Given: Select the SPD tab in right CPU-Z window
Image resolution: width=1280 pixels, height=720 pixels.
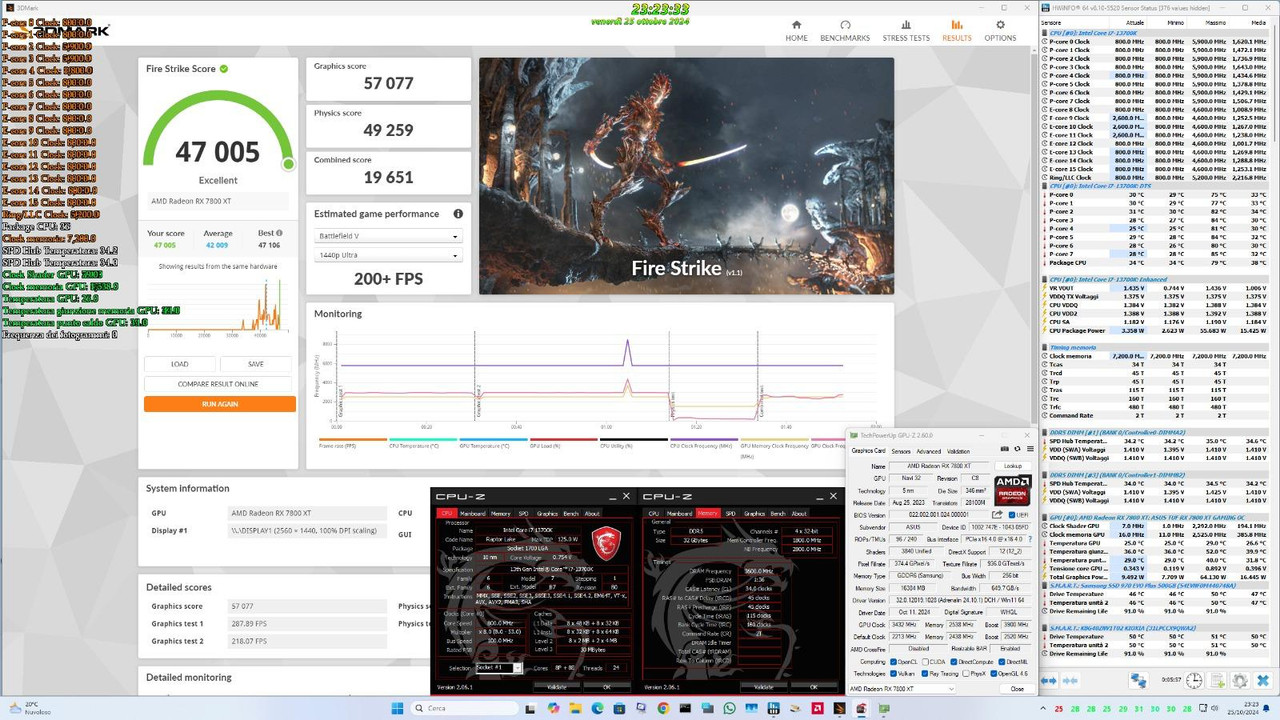Looking at the screenshot, I should tap(730, 514).
